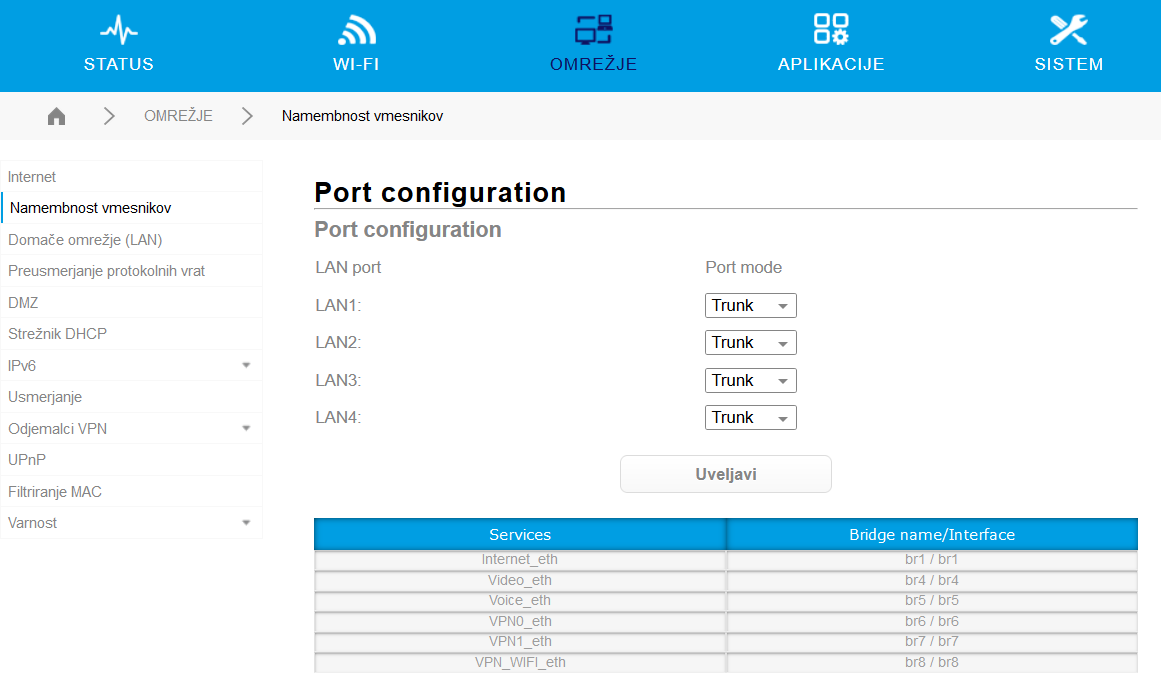Open the Aplikacije apps icon
This screenshot has height=673, width=1161.
(830, 30)
